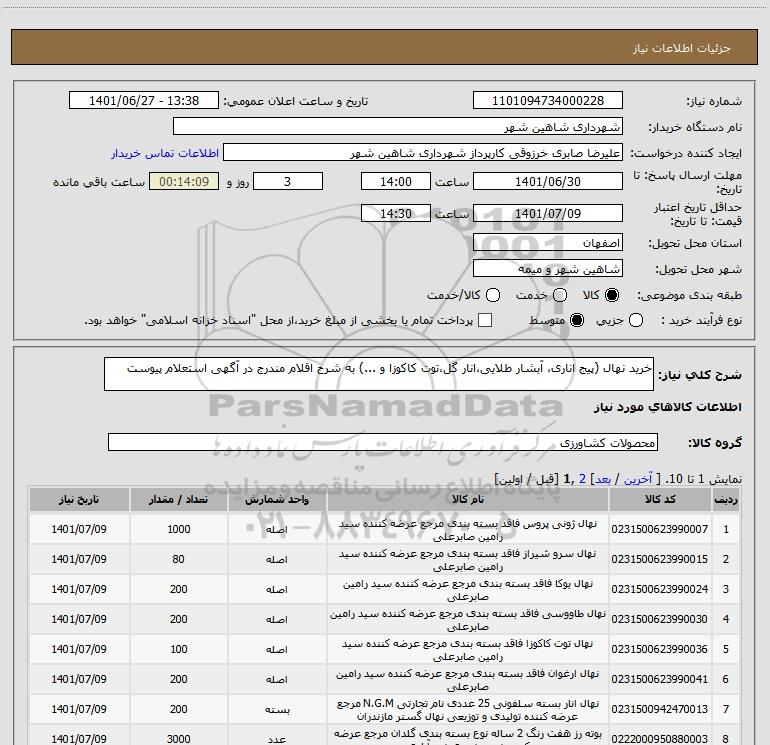Screen dimensions: 770x745
Task: Go to the بعد page link
Action: pos(604,479)
